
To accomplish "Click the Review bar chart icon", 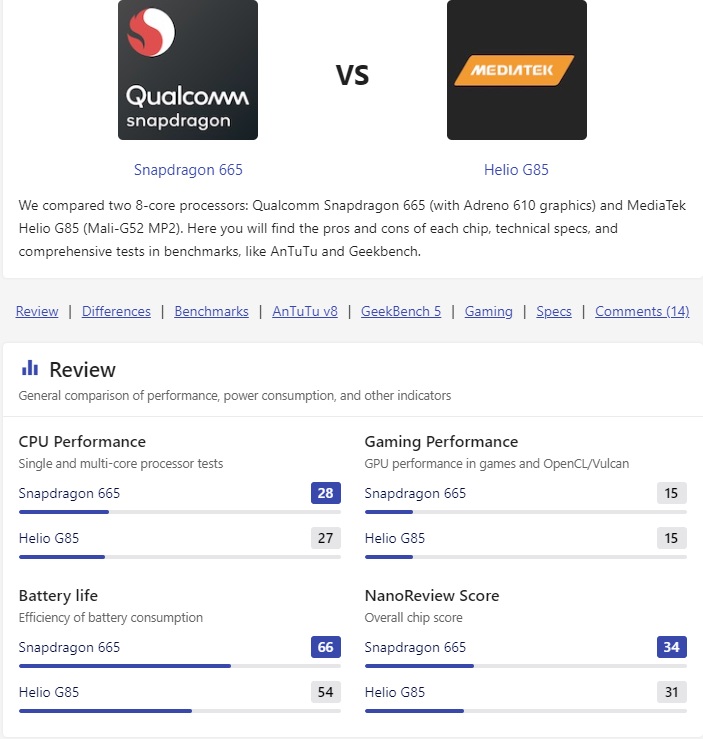I will [30, 368].
